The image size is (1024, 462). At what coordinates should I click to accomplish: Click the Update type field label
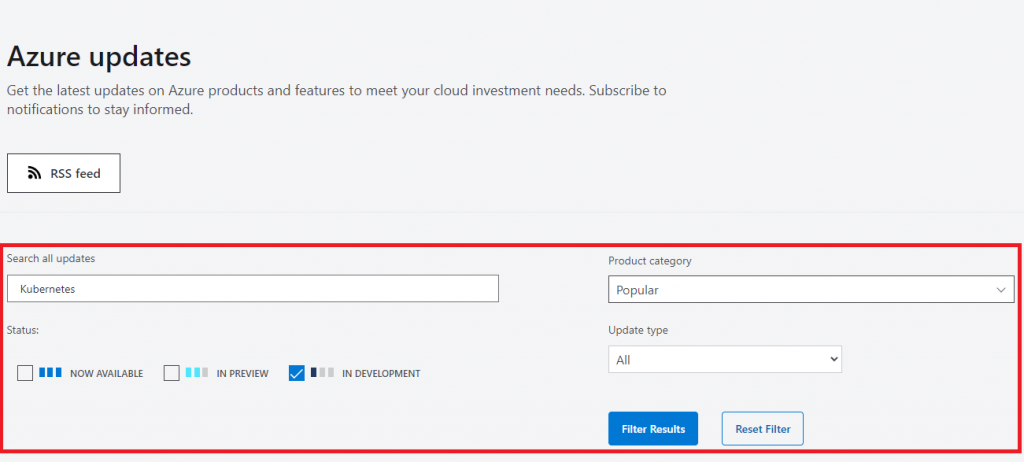click(638, 330)
